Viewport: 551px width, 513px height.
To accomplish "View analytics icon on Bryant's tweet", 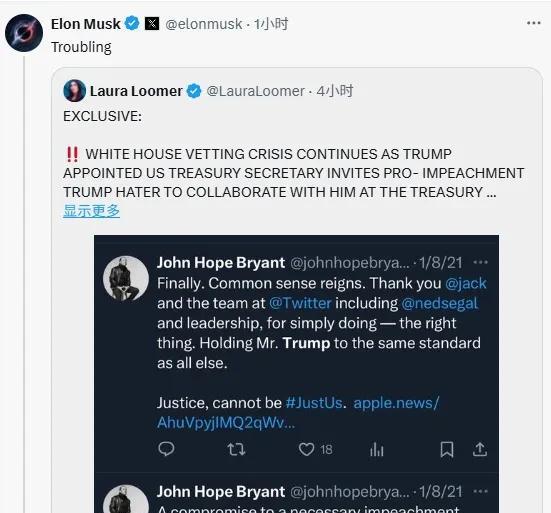I will point(377,449).
